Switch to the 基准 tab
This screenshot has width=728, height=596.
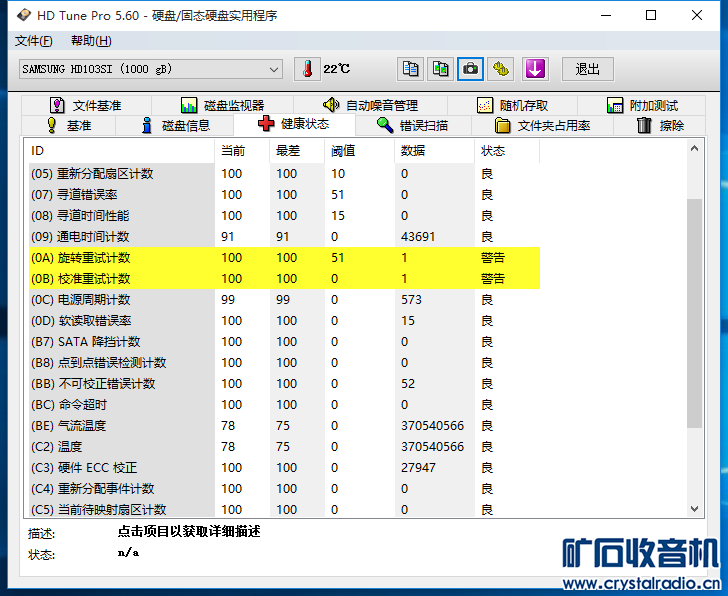point(69,125)
